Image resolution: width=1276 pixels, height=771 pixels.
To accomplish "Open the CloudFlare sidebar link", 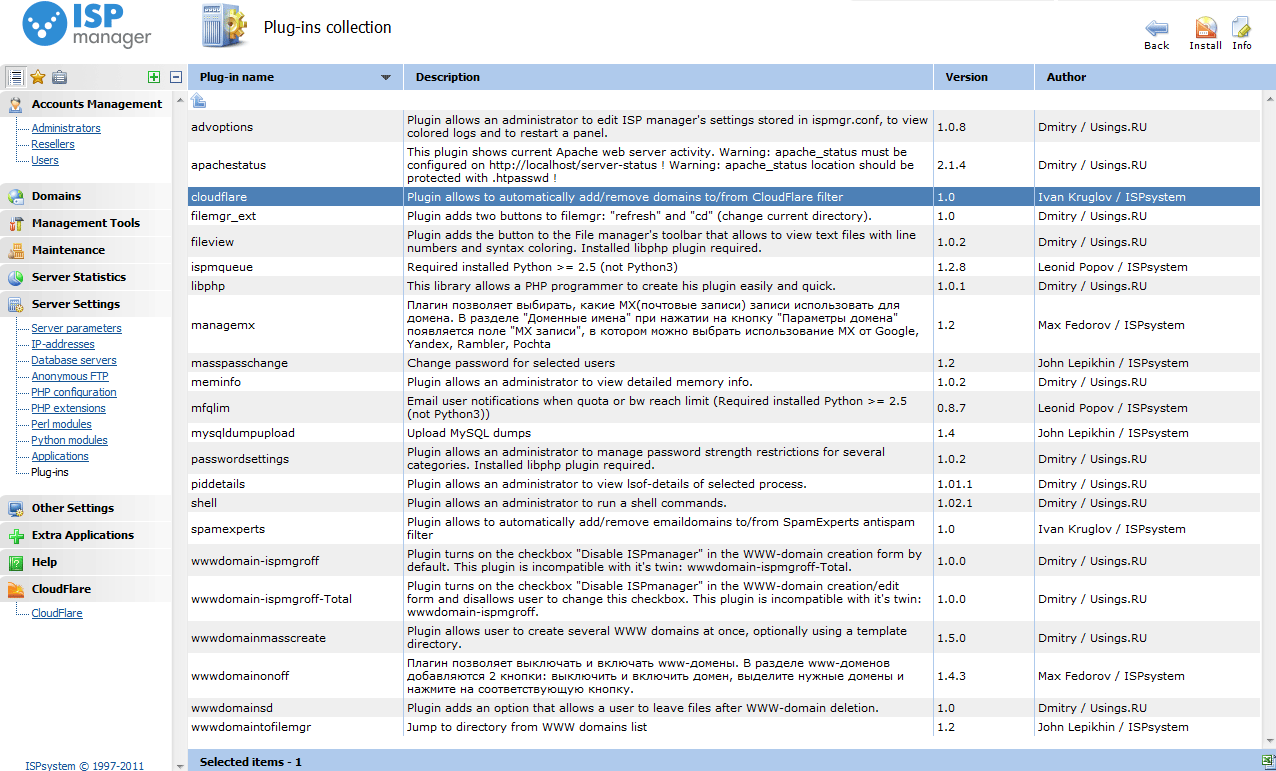I will tap(56, 613).
